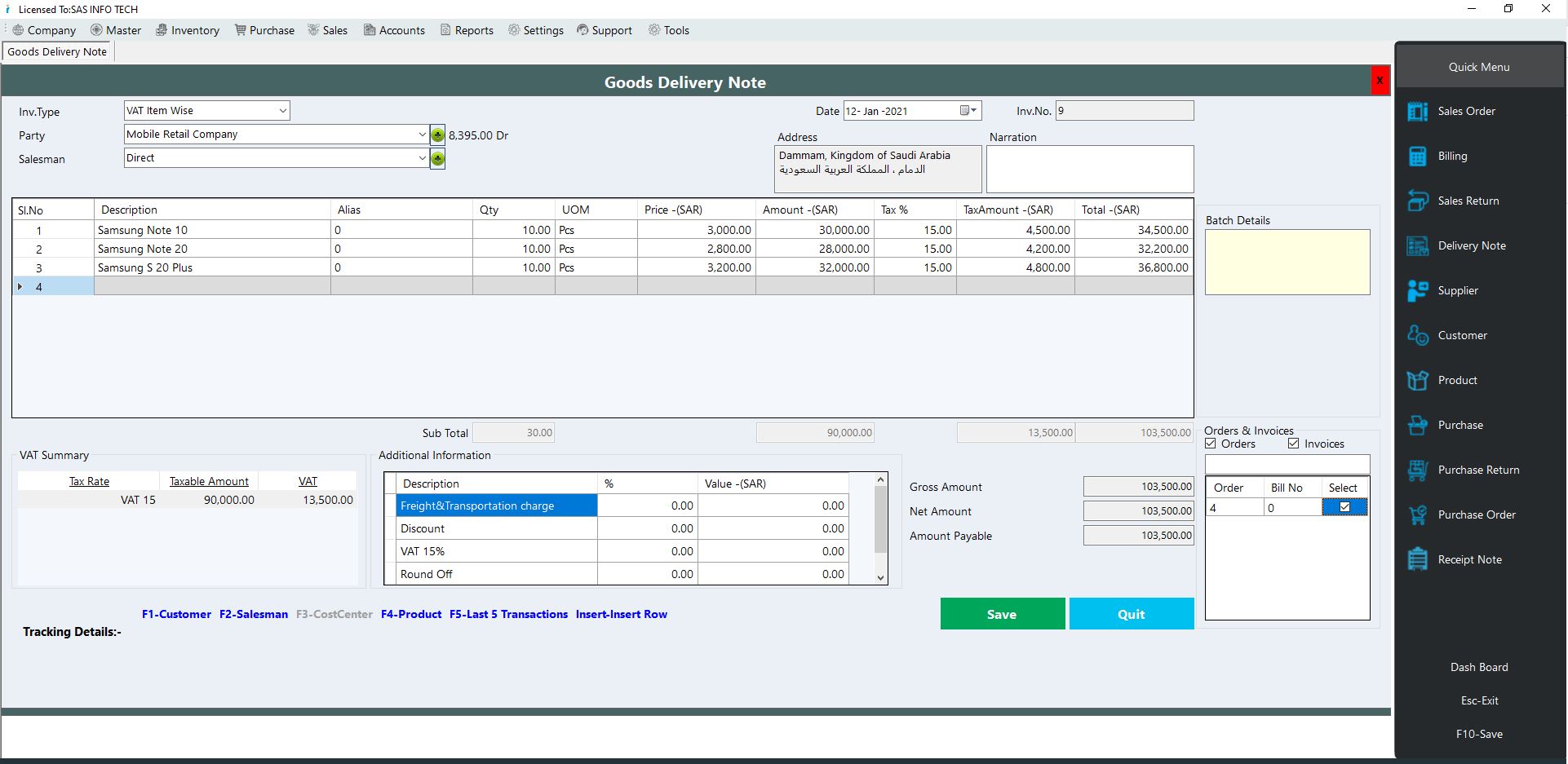Open the date picker calendar icon

tap(968, 110)
